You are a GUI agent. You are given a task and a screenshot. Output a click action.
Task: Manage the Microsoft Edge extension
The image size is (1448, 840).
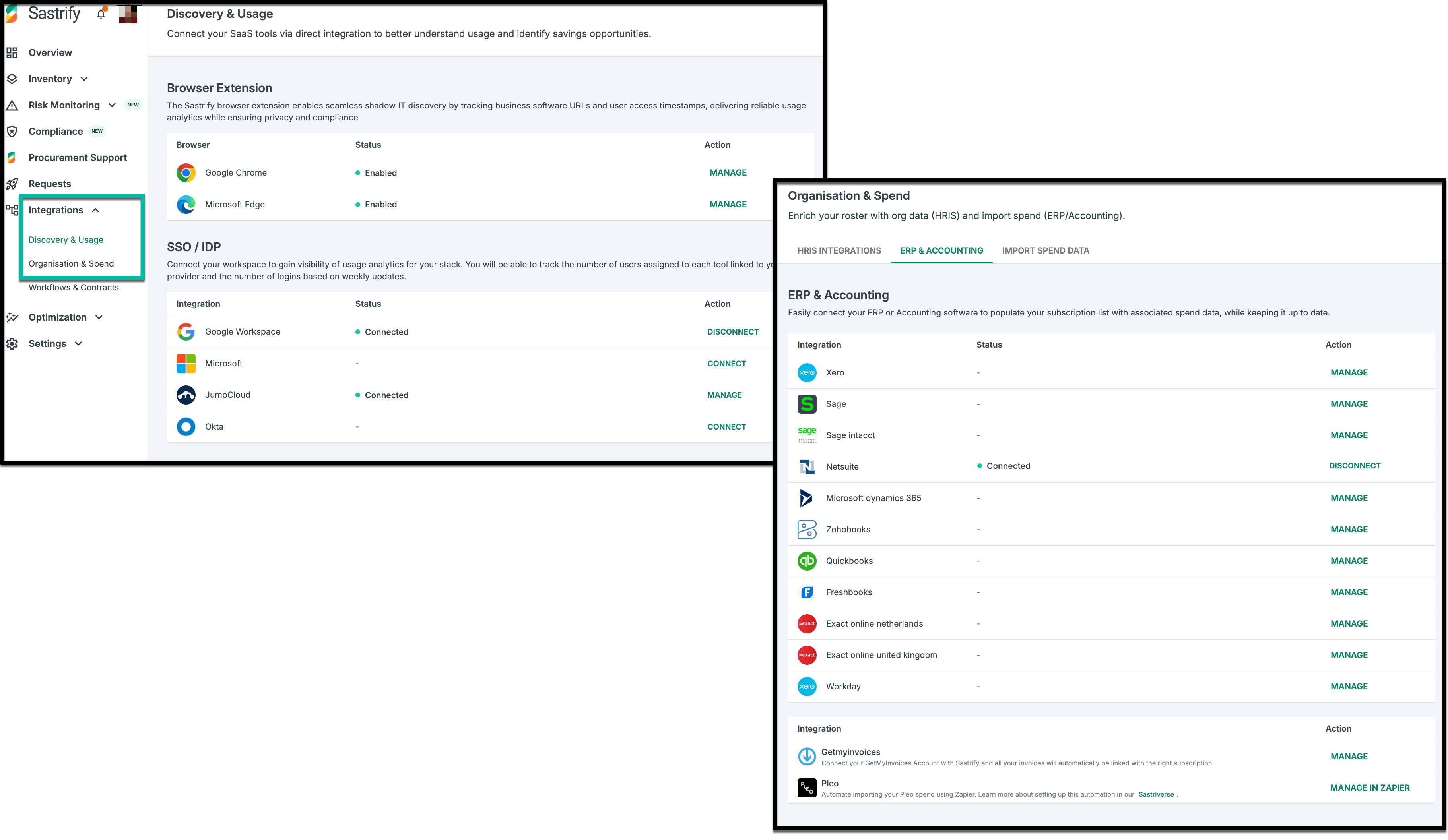click(x=728, y=204)
